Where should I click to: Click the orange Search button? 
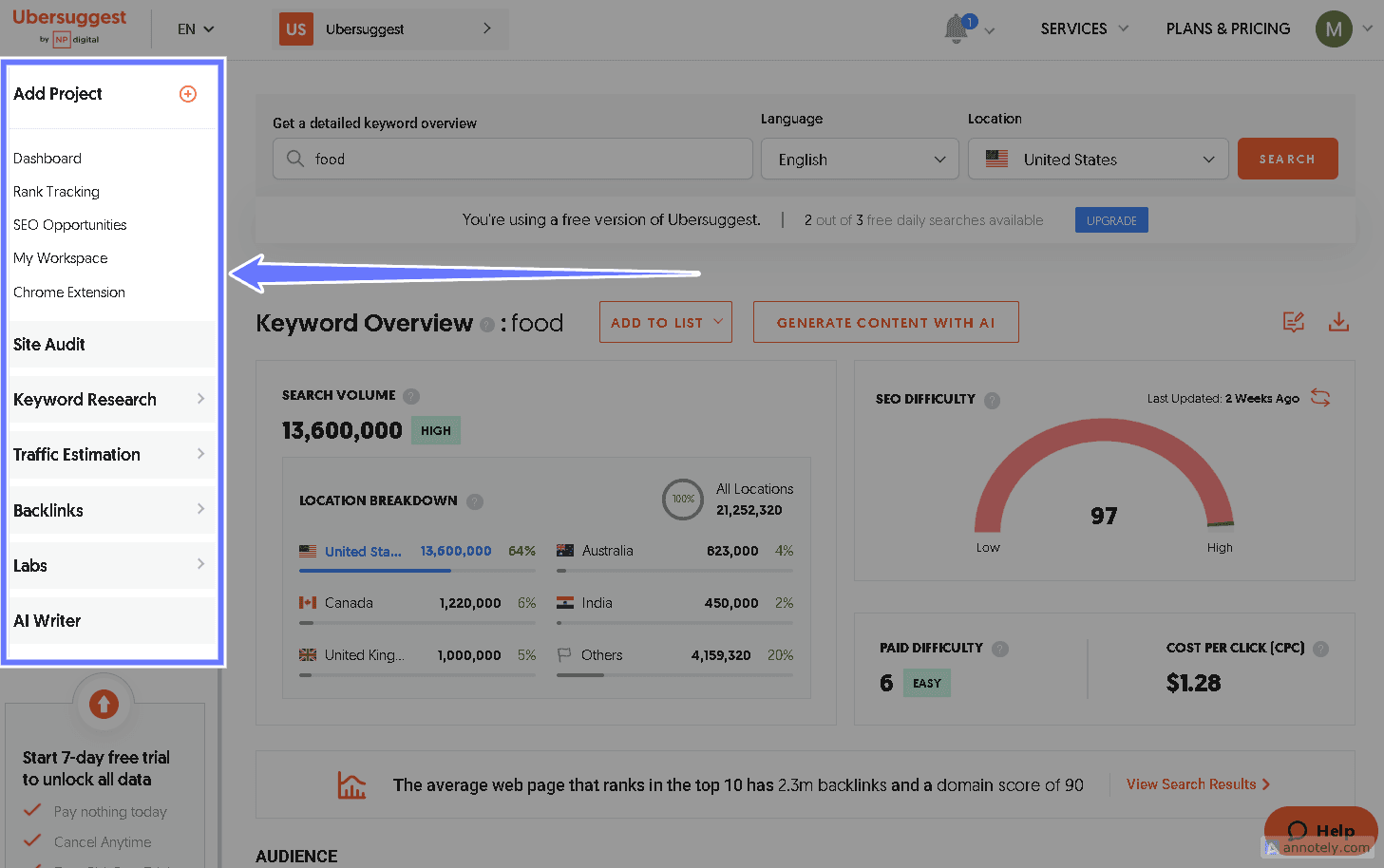[1287, 159]
